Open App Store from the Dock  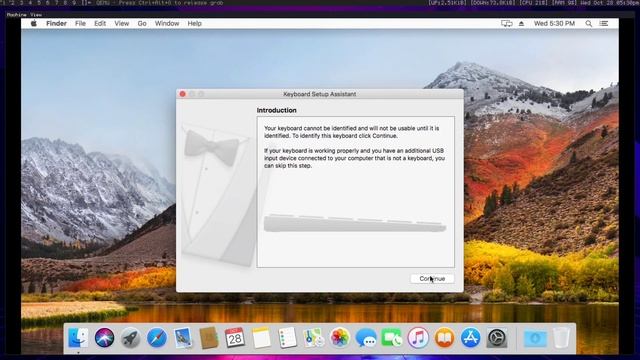(470, 338)
